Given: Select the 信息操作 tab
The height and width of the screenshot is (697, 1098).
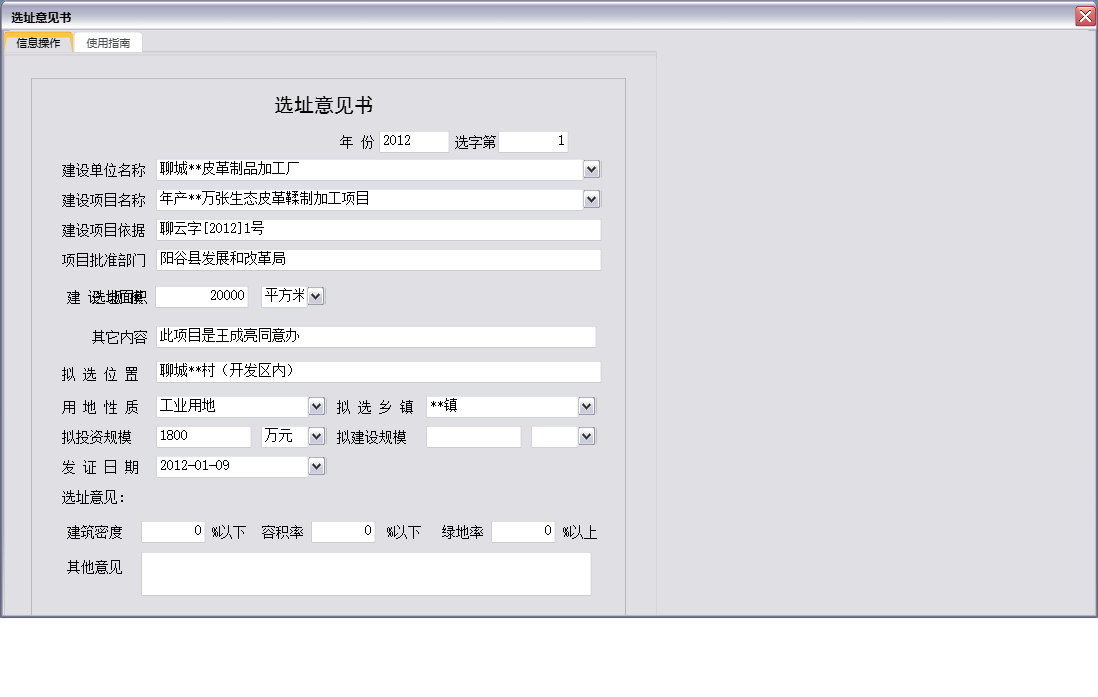Looking at the screenshot, I should 38,42.
